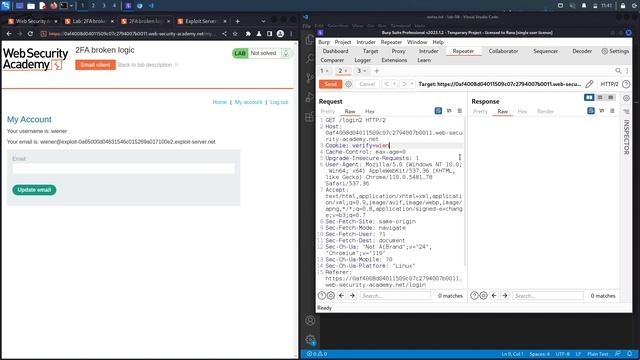Focus the Request search field
The image size is (640, 360).
395,296
